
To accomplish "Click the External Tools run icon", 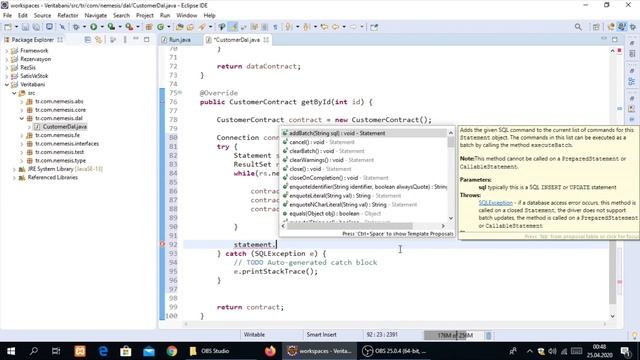I will click(129, 27).
